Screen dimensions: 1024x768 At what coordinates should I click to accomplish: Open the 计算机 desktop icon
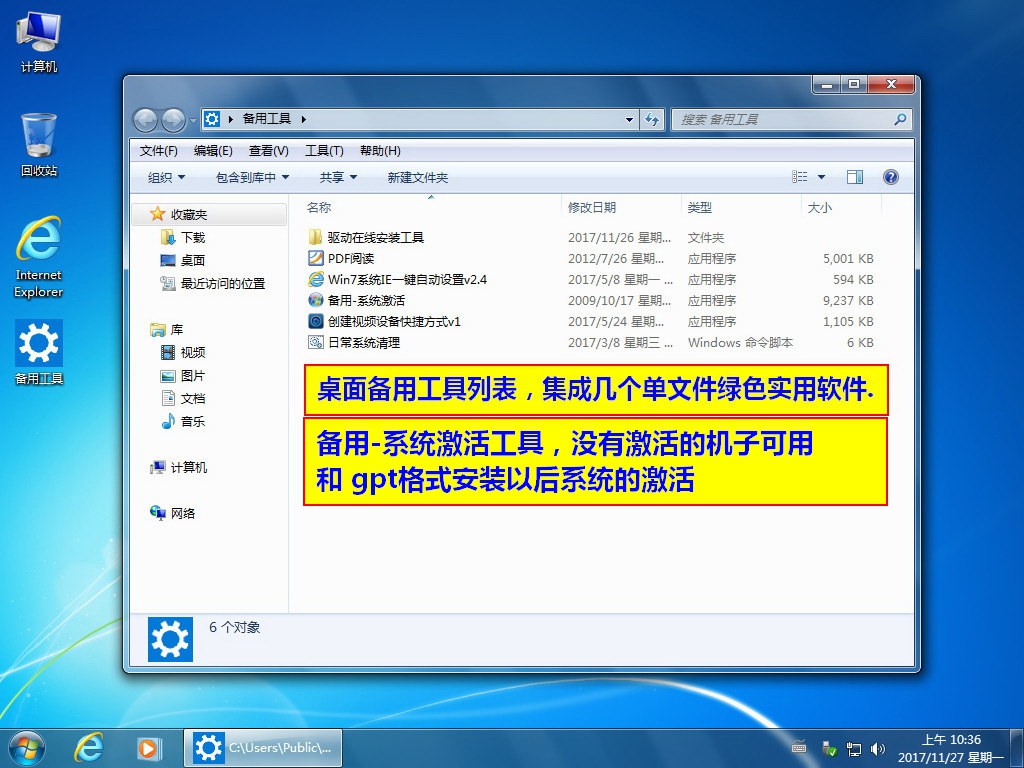[x=39, y=42]
